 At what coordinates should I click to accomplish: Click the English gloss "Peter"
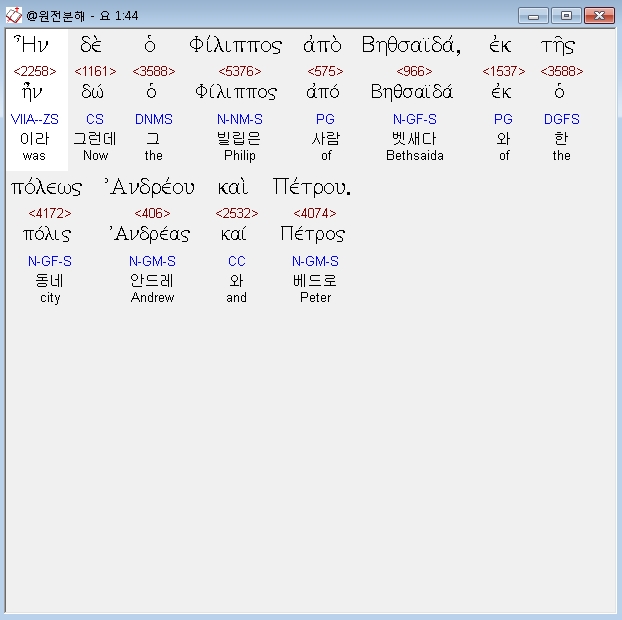tap(315, 298)
